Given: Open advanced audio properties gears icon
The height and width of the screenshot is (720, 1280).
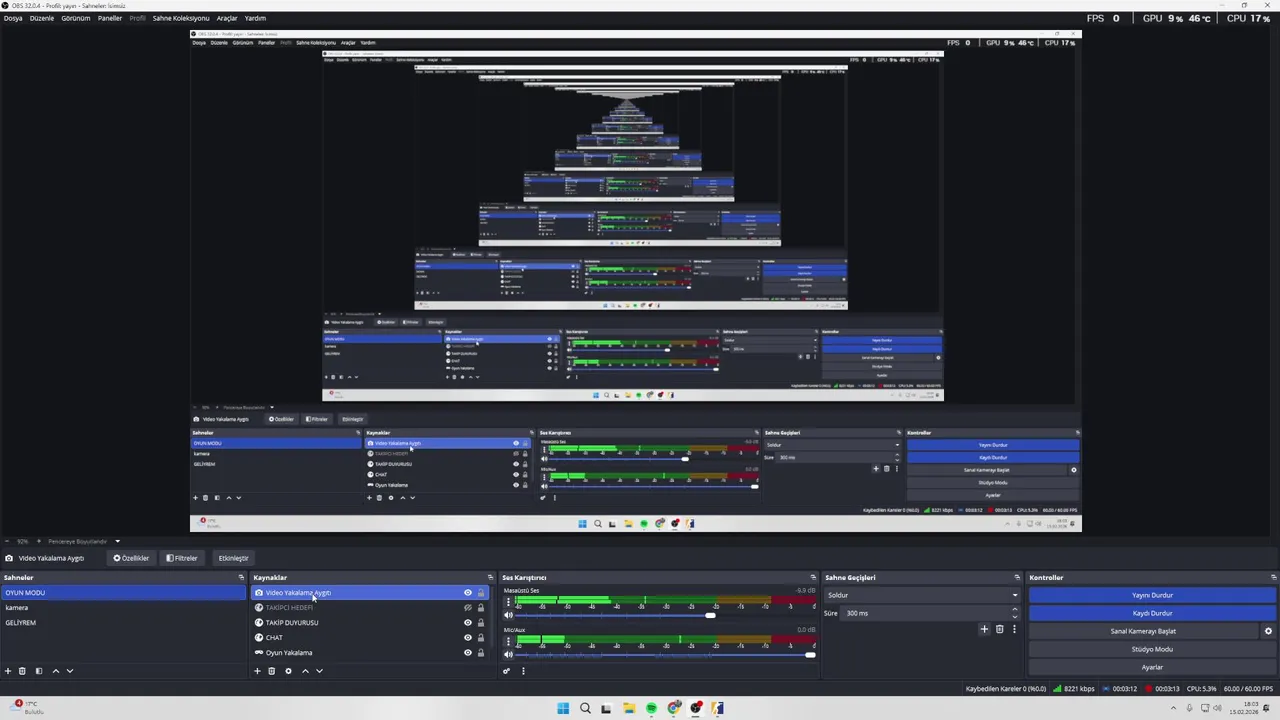Looking at the screenshot, I should [x=507, y=671].
